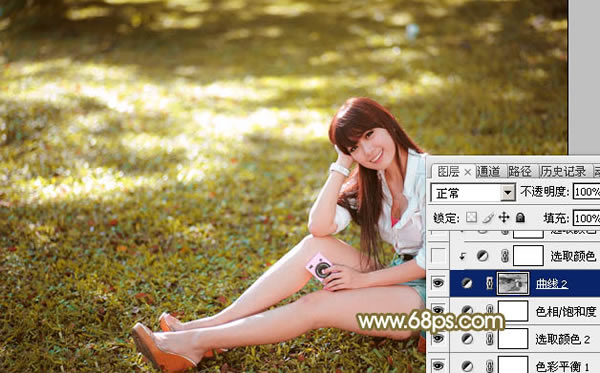
Task: Toggle lock image pixels brush icon
Action: point(488,218)
